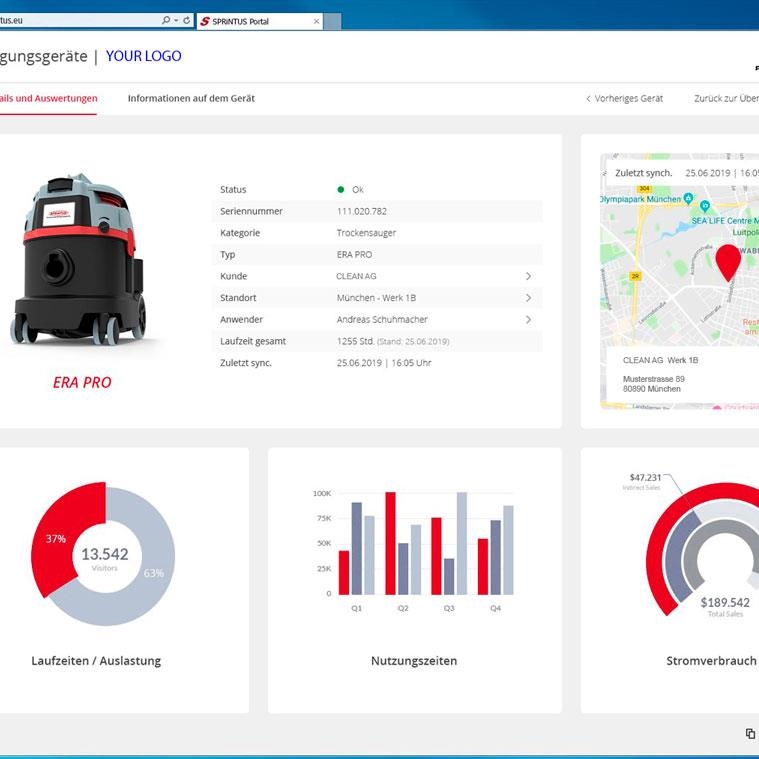The height and width of the screenshot is (759, 759).
Task: Select the Details und Auswertungen tab
Action: [48, 99]
